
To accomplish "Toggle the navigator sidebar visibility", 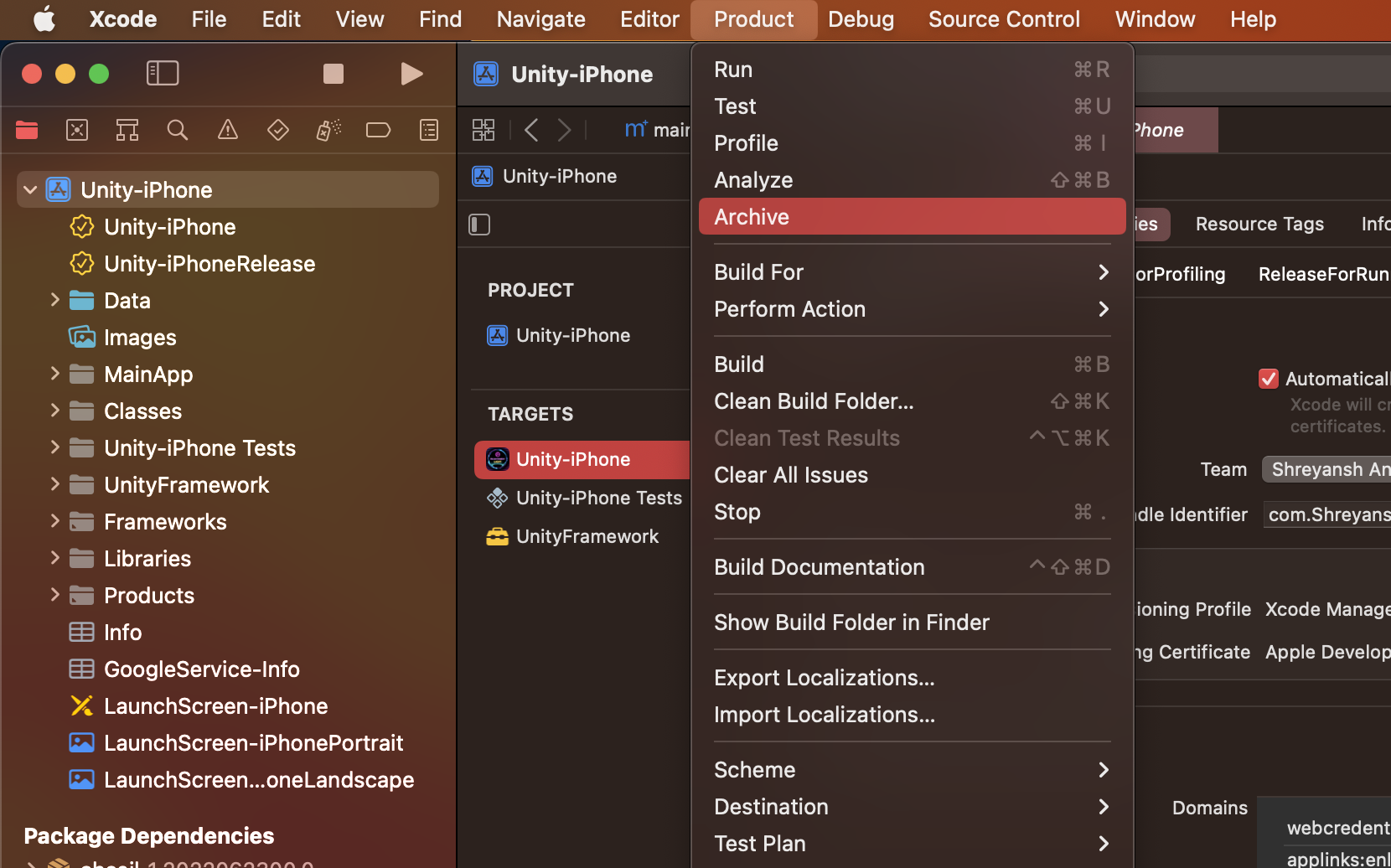I will pos(163,74).
